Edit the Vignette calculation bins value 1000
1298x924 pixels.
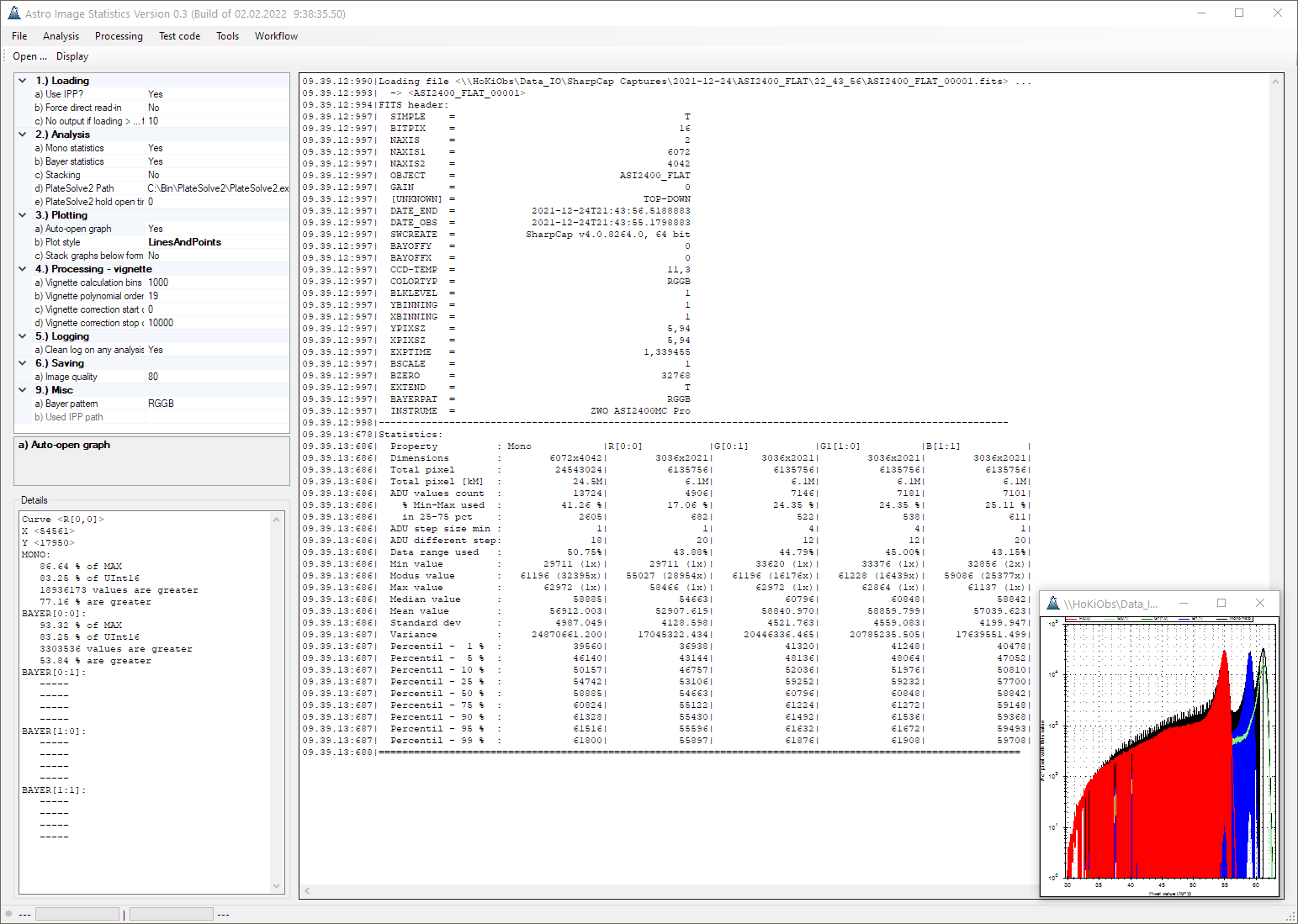click(x=217, y=282)
